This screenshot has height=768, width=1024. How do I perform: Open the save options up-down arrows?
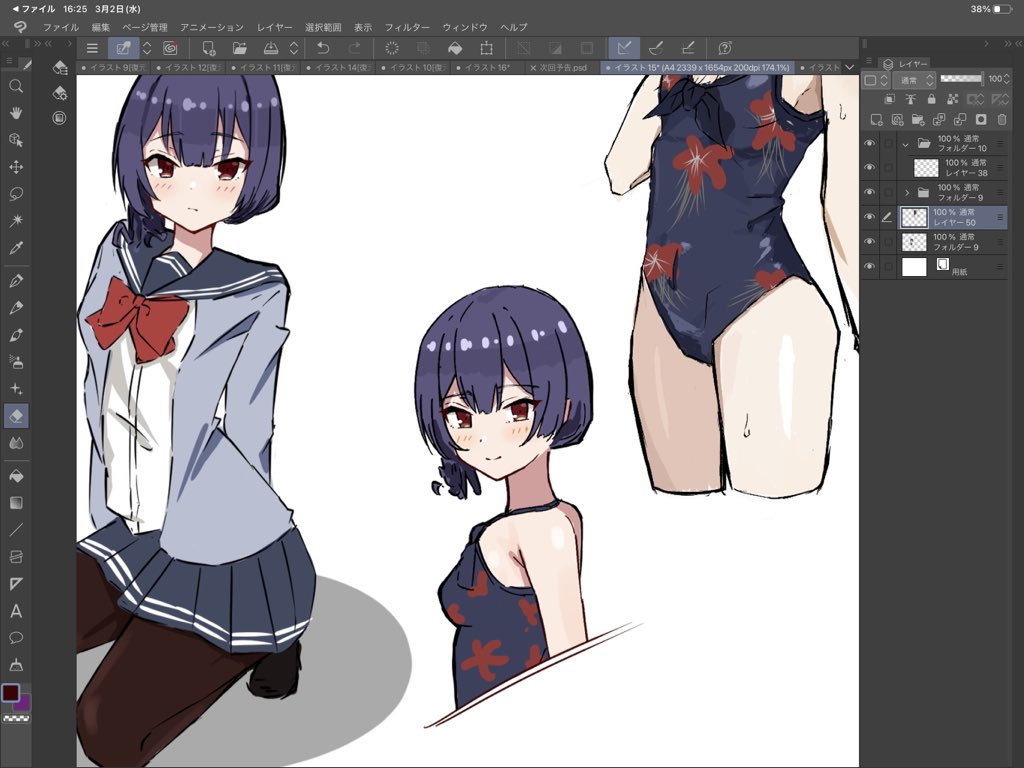[x=294, y=48]
